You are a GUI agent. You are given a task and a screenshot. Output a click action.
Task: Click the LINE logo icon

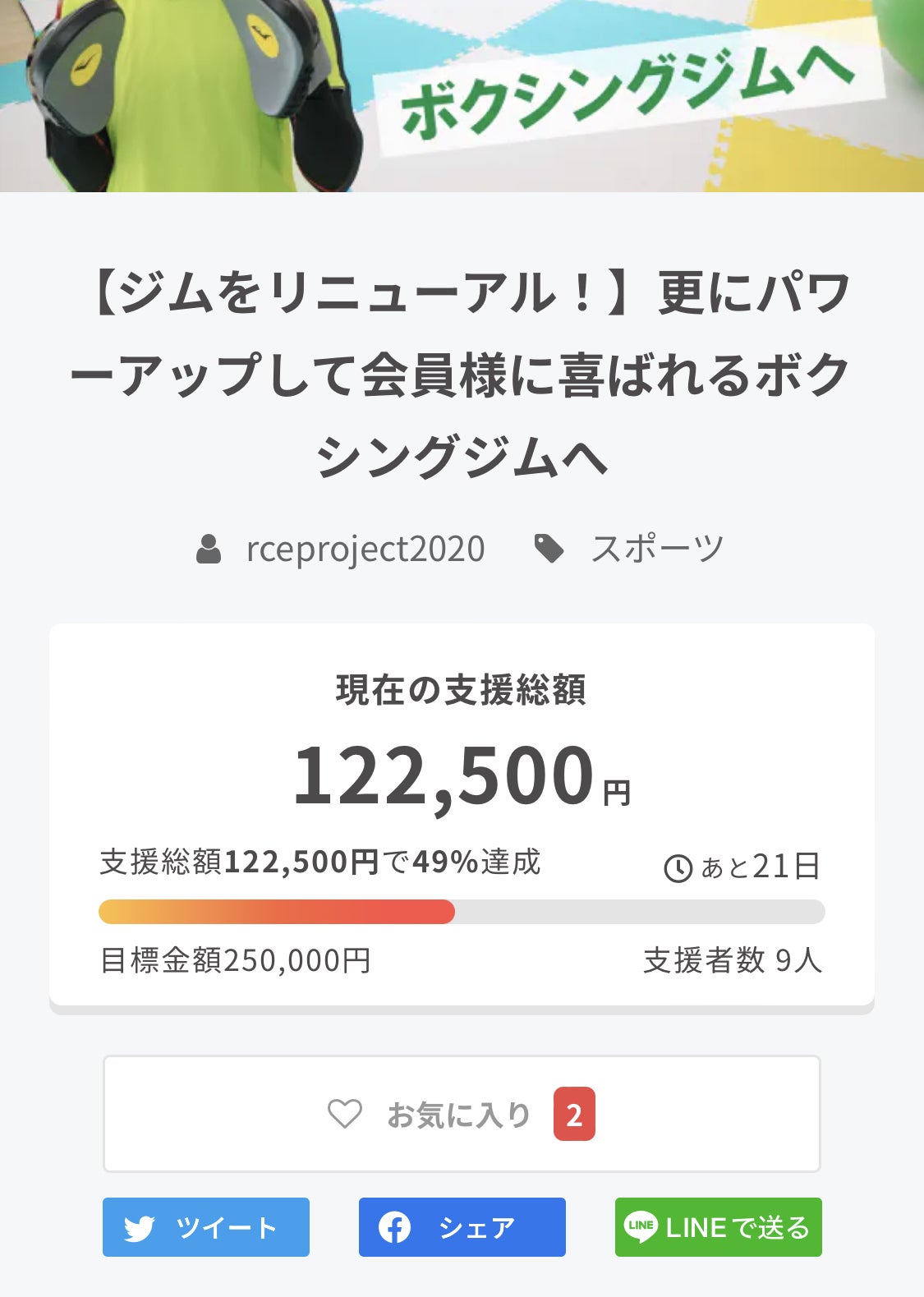(641, 1227)
